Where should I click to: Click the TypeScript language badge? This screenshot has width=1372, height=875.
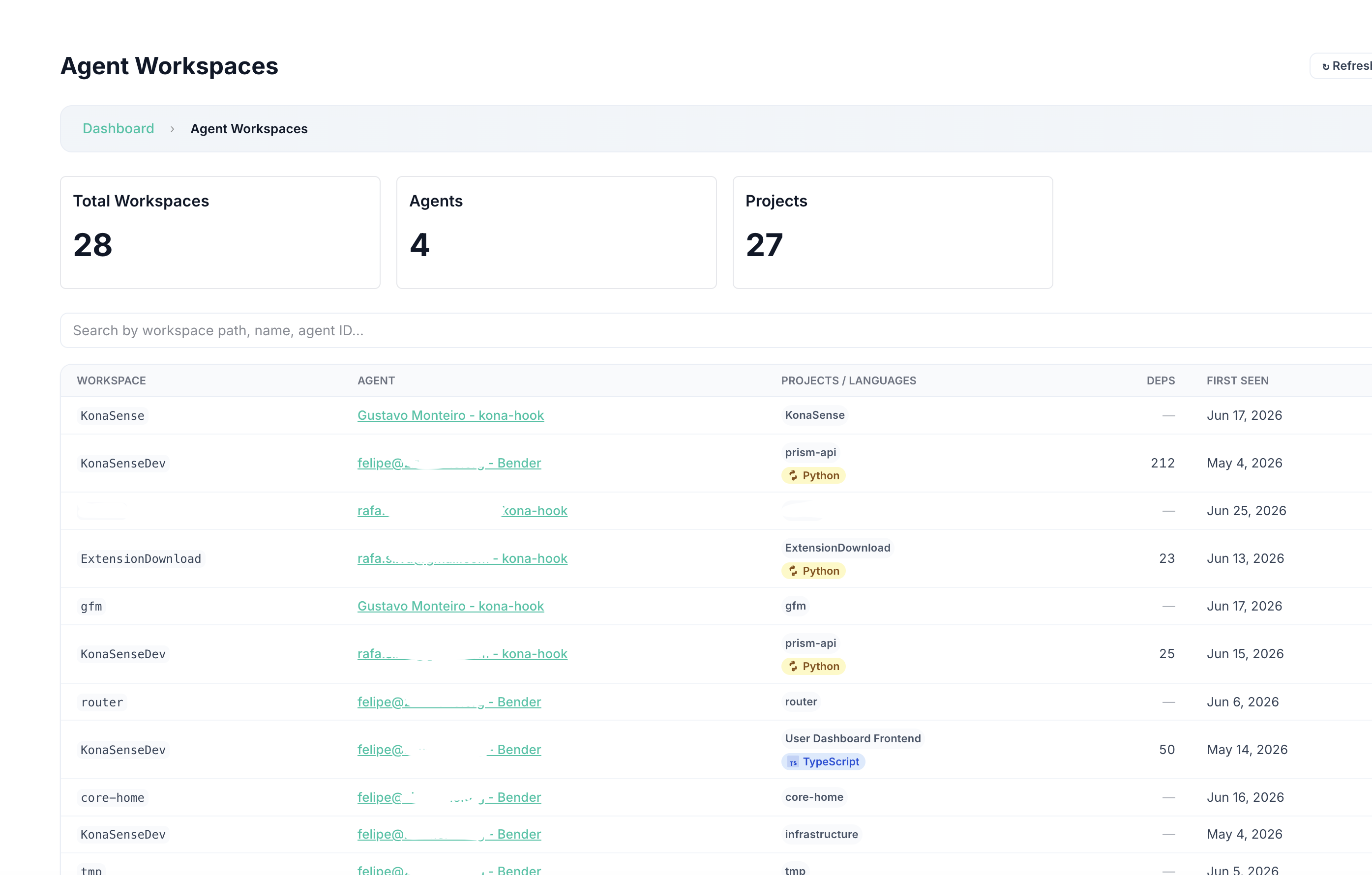point(823,761)
